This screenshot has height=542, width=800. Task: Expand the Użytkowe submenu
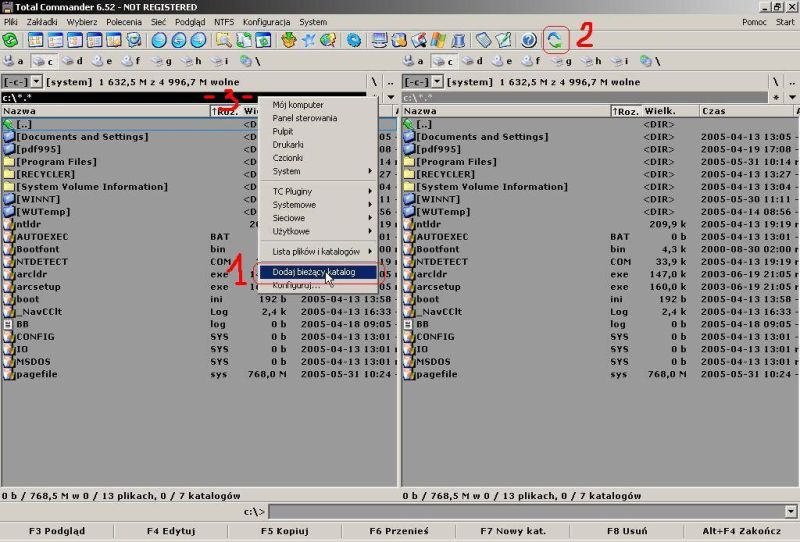pos(318,231)
